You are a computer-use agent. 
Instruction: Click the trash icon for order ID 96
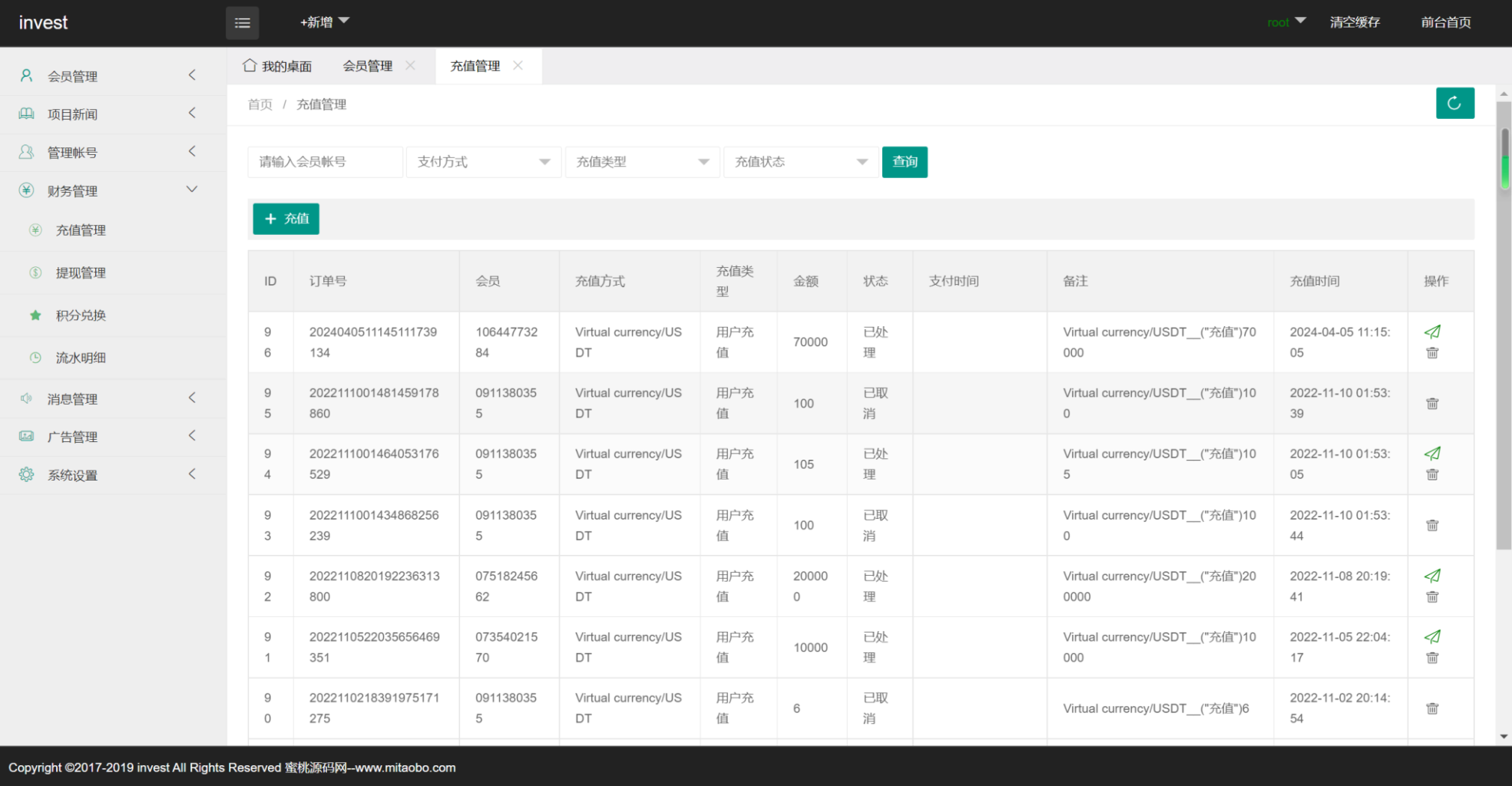(1432, 352)
